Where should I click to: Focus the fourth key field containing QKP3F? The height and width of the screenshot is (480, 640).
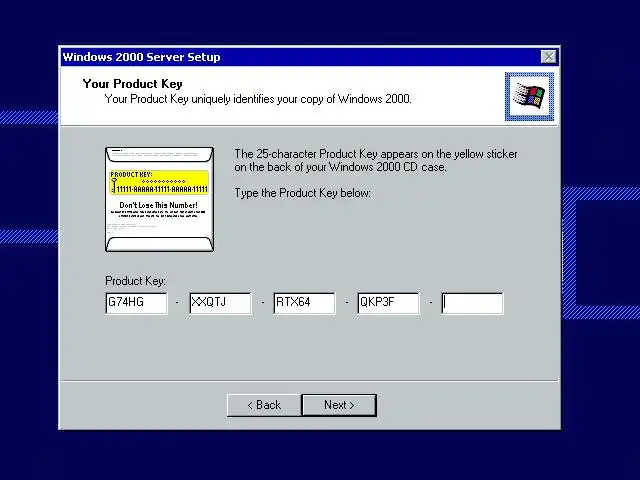click(x=388, y=303)
